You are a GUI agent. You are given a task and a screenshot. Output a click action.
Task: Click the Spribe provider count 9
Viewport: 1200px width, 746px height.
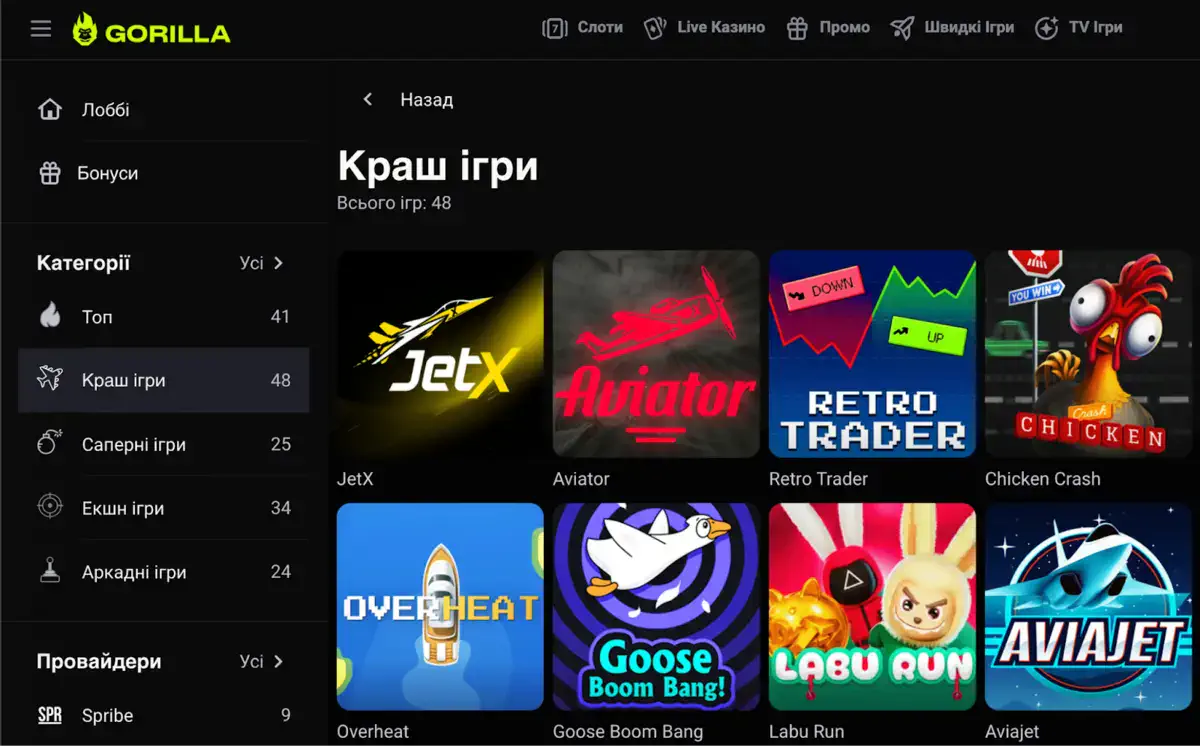click(286, 715)
